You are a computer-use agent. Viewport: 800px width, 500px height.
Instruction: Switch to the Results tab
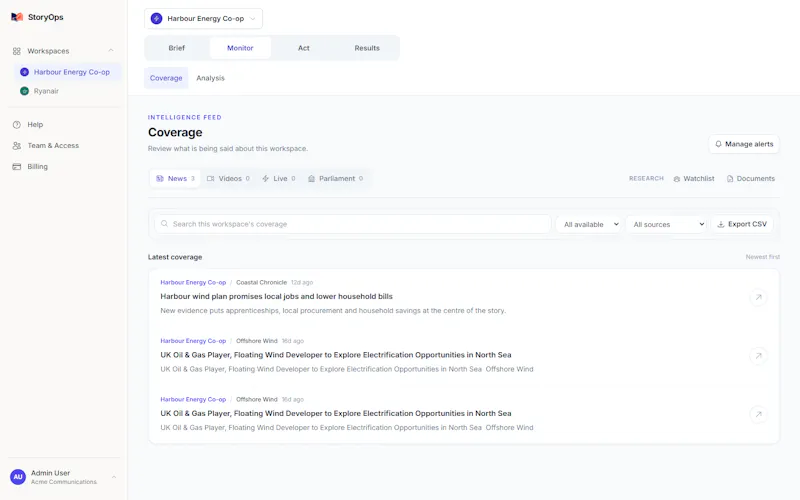(367, 48)
